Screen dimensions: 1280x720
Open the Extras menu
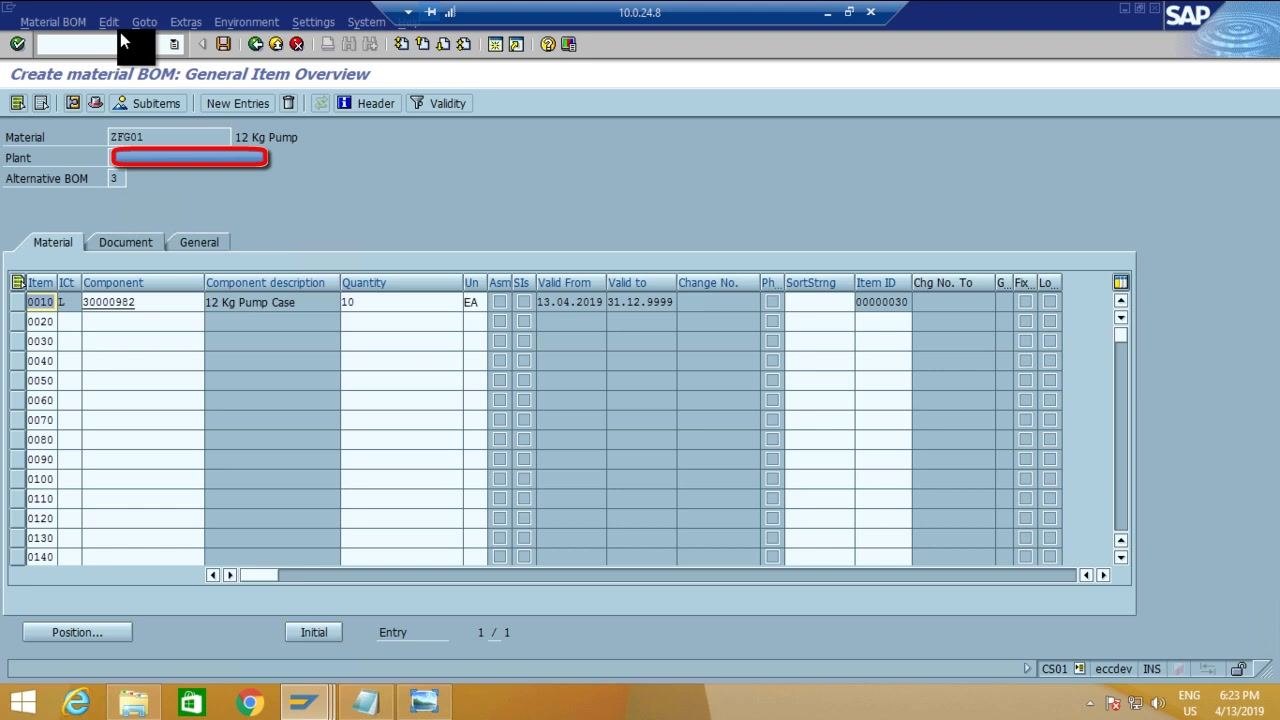[x=186, y=22]
